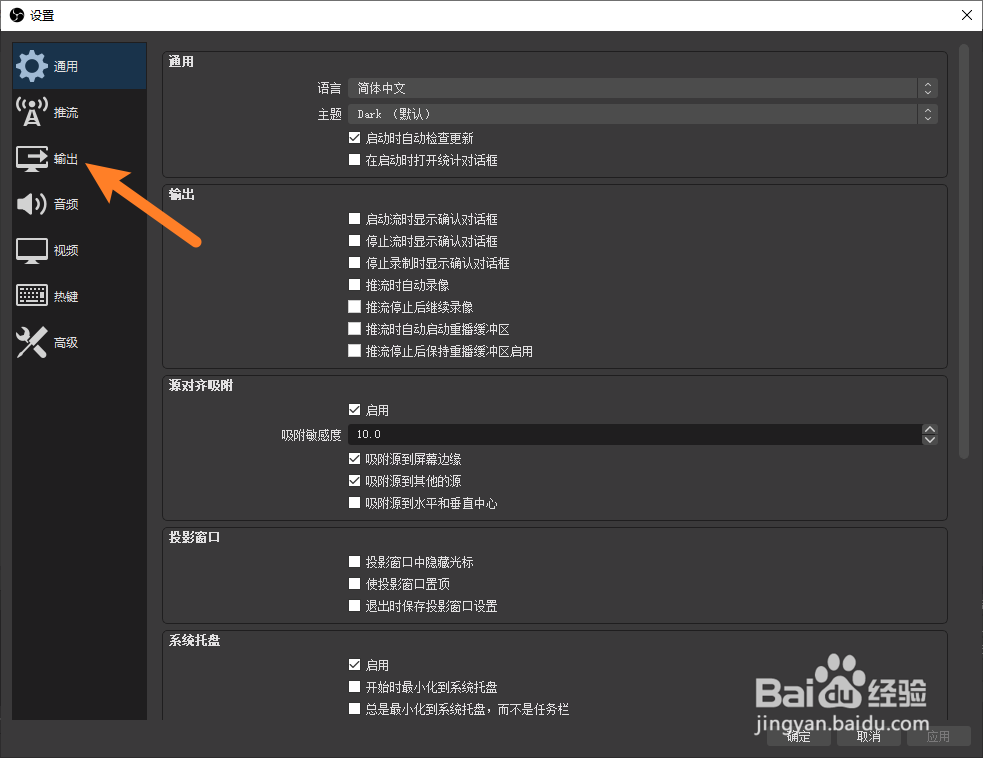This screenshot has width=983, height=758.
Task: Click the vertical scrollbar of settings panel
Action: 964,251
